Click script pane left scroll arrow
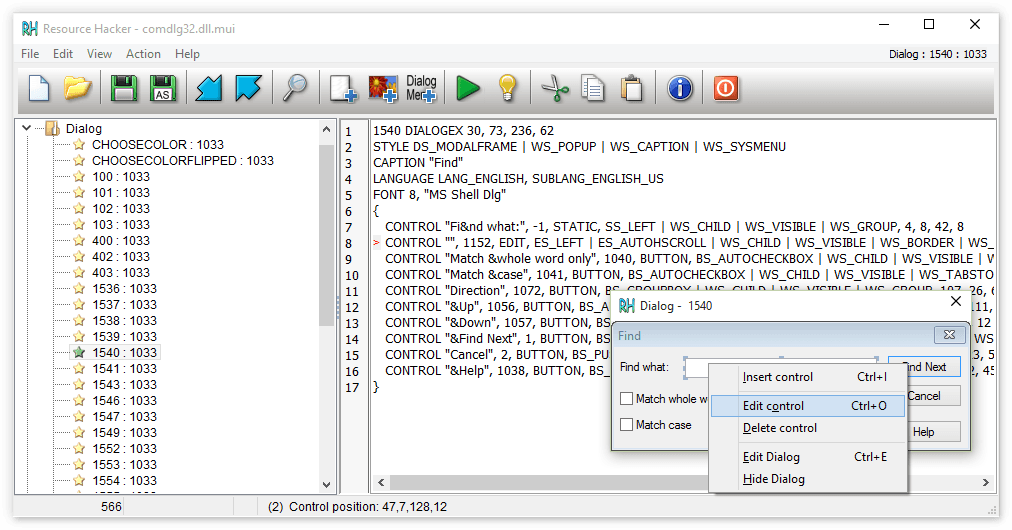Image resolution: width=1012 pixels, height=530 pixels. click(381, 482)
